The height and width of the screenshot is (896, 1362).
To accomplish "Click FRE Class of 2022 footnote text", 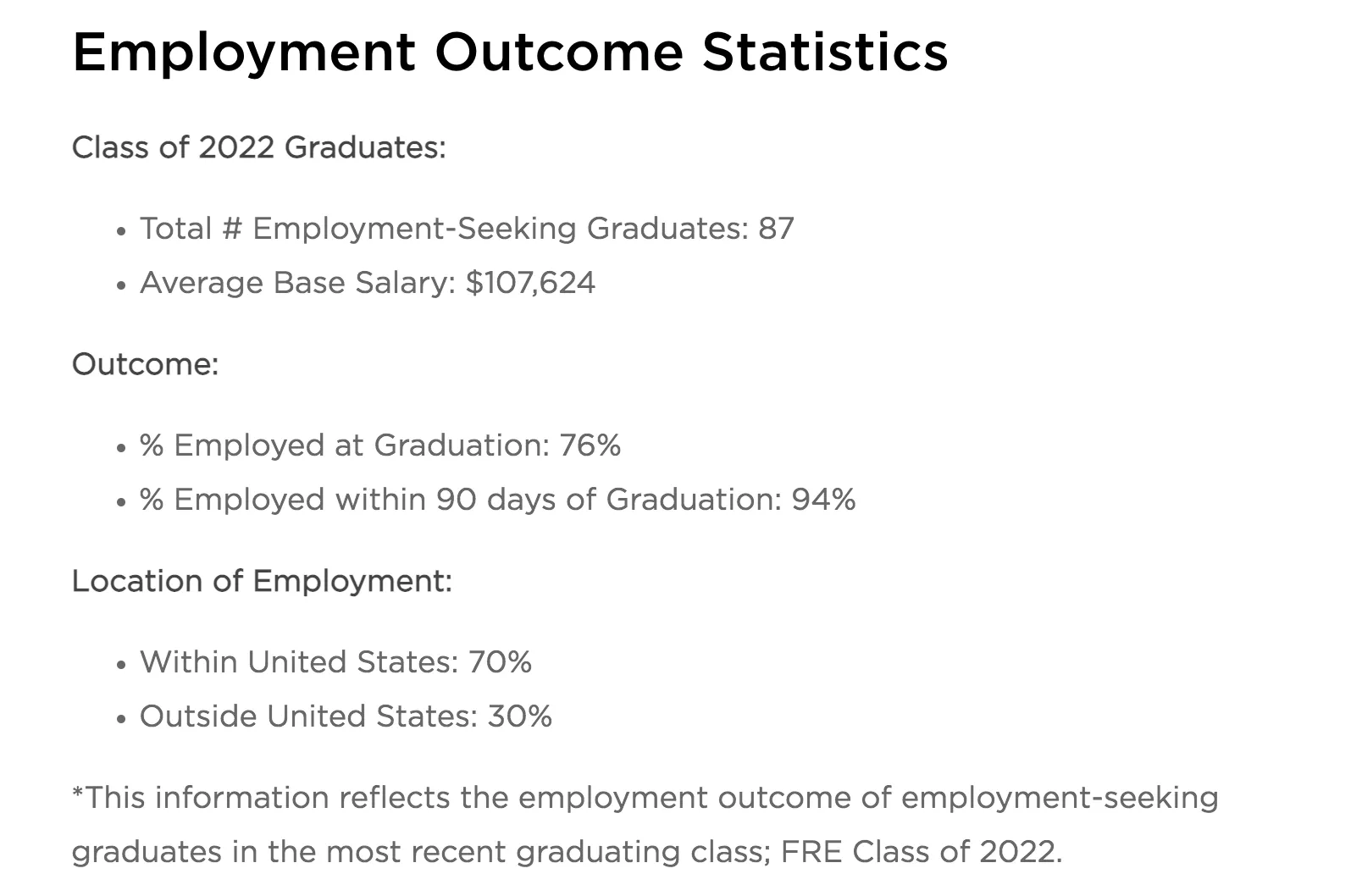I will click(x=921, y=852).
